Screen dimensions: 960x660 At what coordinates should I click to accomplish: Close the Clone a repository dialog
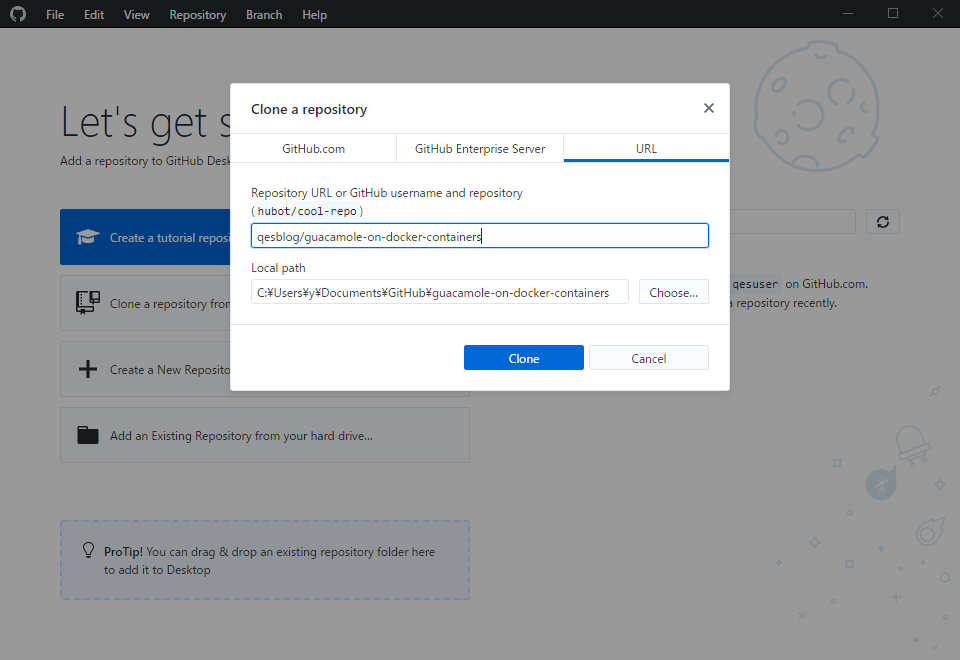tap(708, 108)
